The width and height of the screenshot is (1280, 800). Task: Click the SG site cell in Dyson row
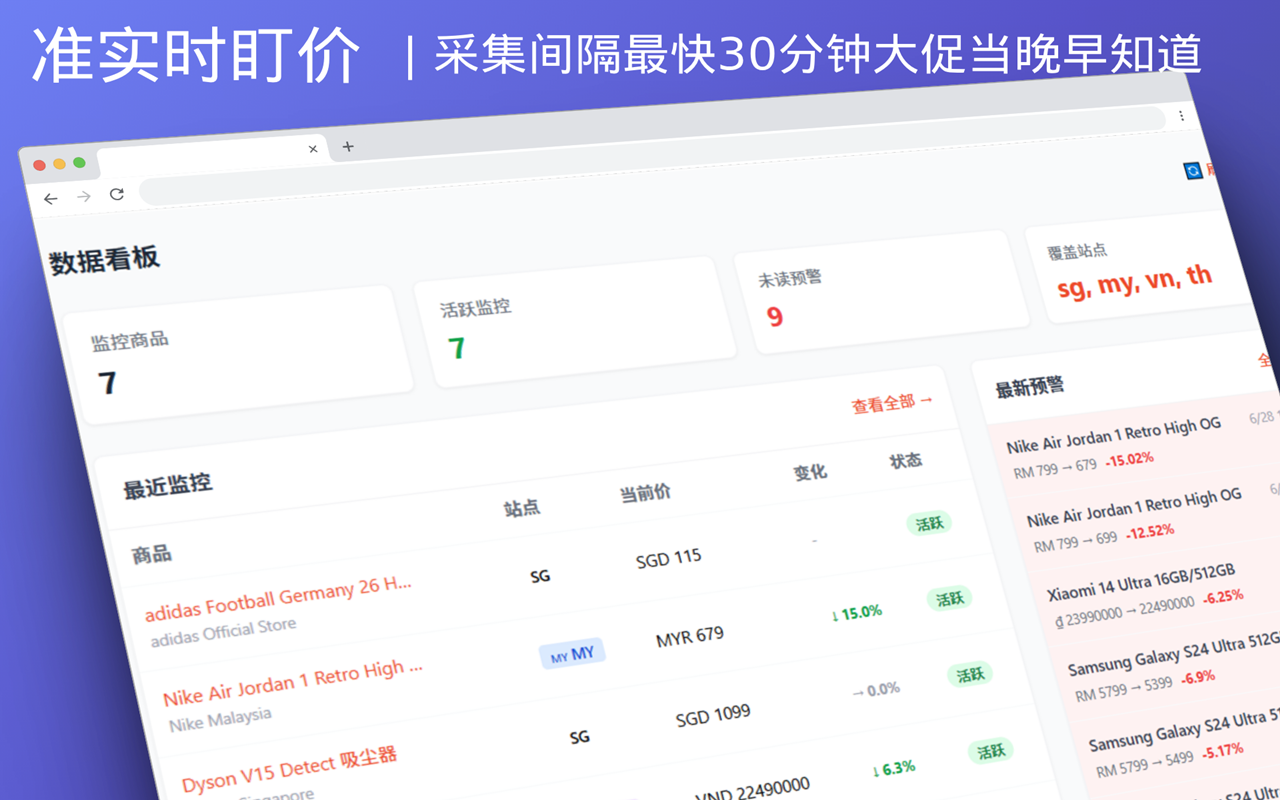[x=580, y=737]
